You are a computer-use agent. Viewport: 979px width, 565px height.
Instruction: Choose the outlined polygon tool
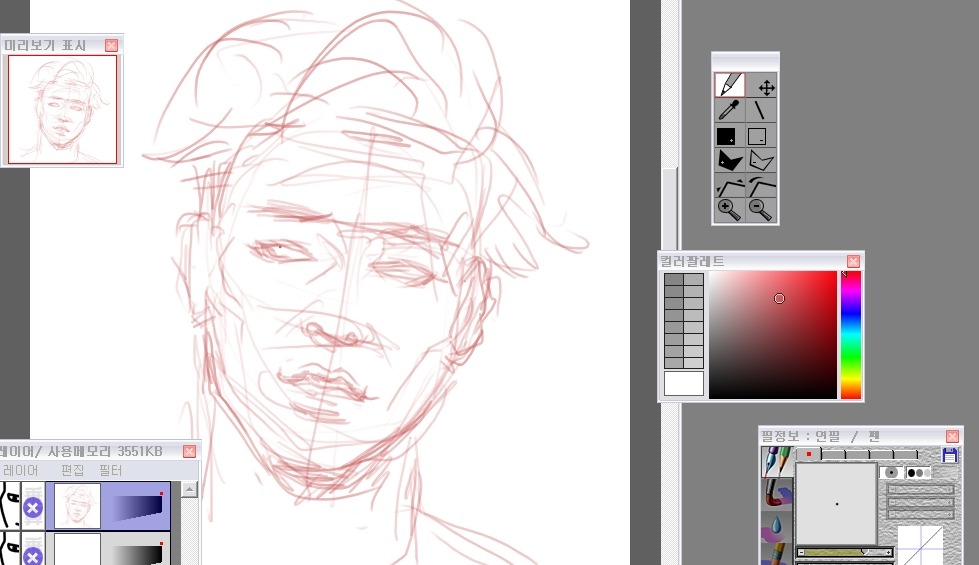pyautogui.click(x=762, y=160)
